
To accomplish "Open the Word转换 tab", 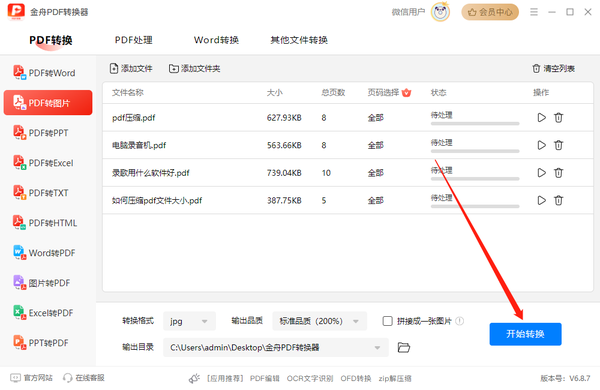I will 216,40.
